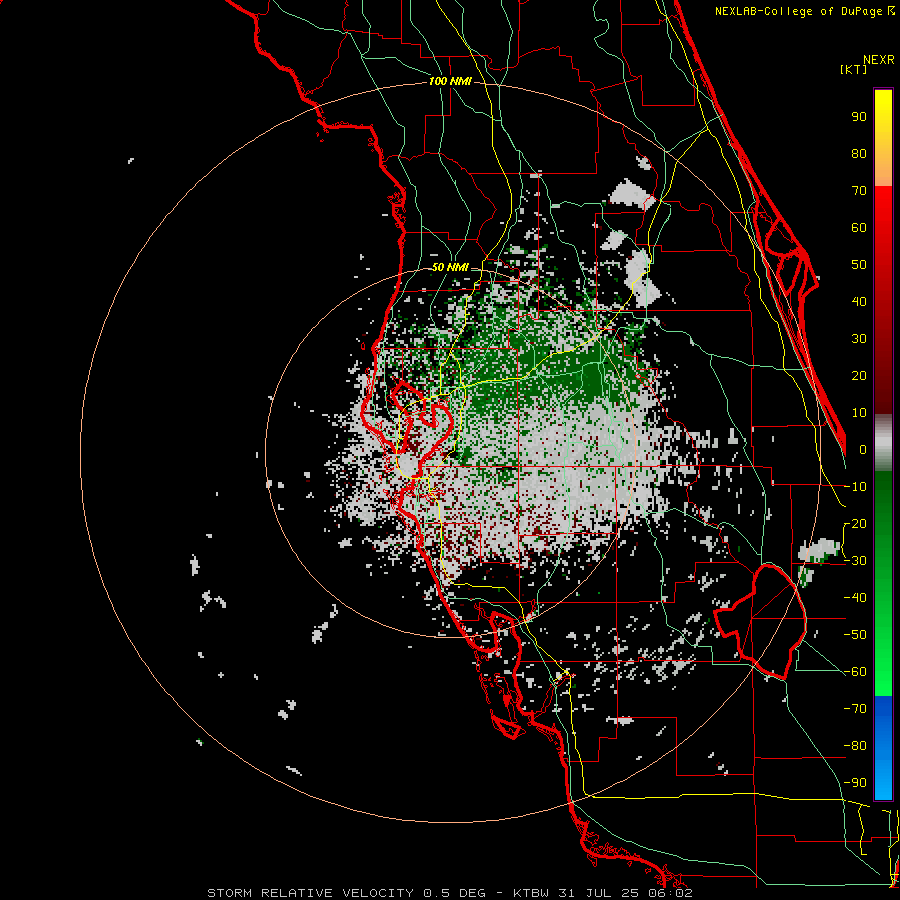Click the -20 value on velocity scale
900x900 pixels.
pyautogui.click(x=855, y=524)
